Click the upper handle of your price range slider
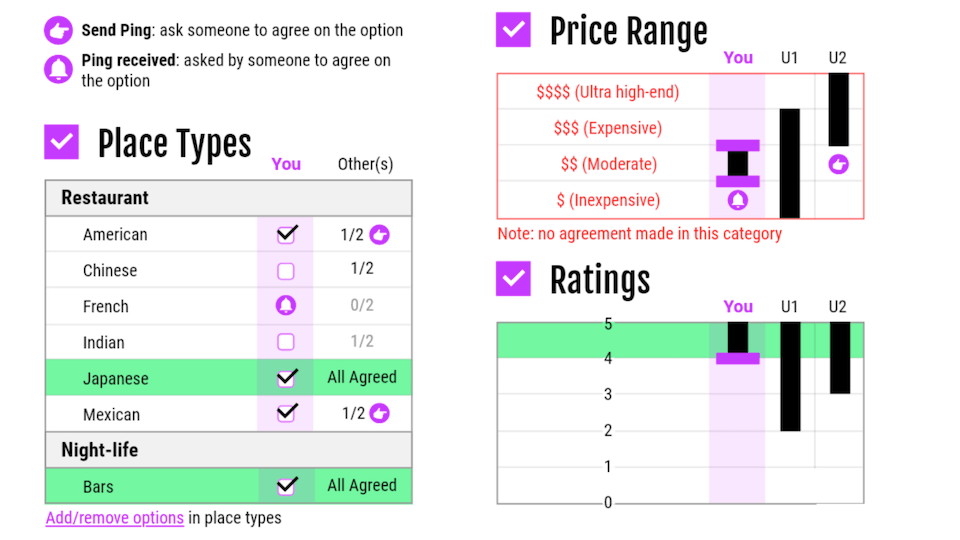960x540 pixels. pos(738,146)
